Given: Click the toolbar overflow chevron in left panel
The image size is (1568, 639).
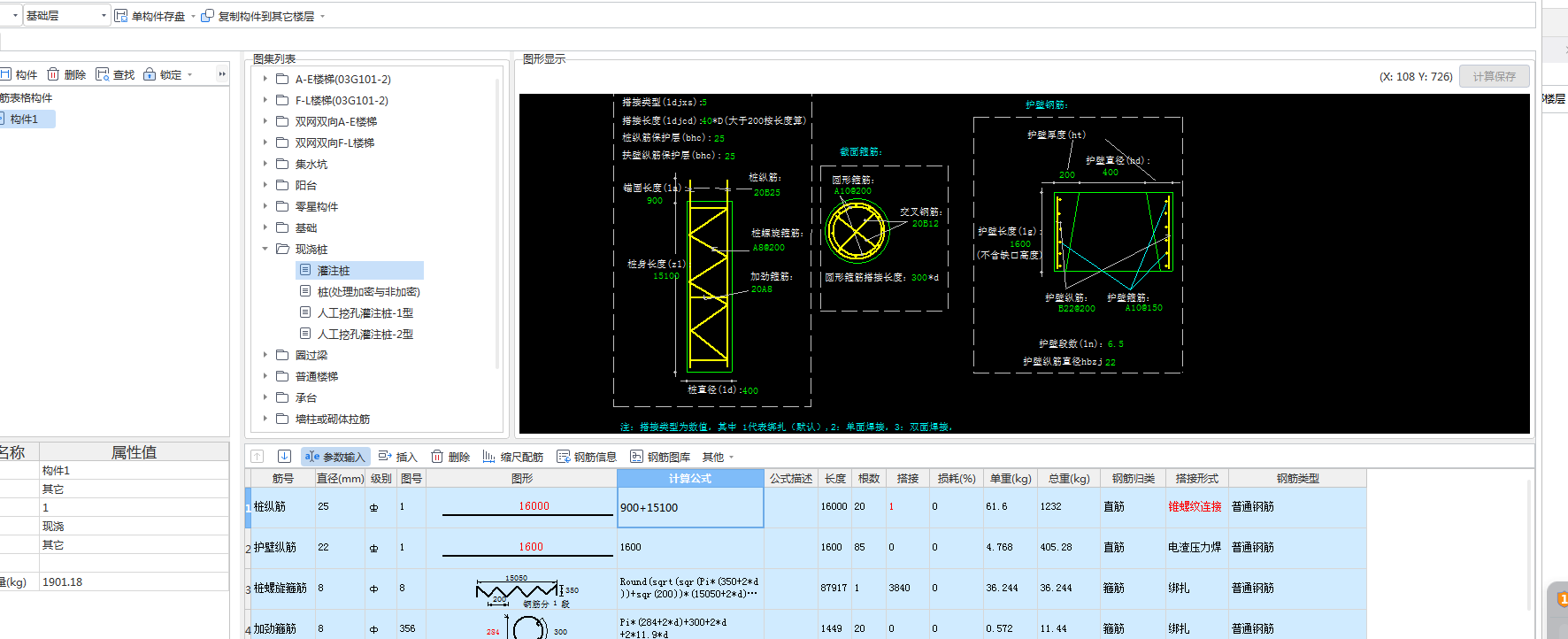Looking at the screenshot, I should (222, 74).
